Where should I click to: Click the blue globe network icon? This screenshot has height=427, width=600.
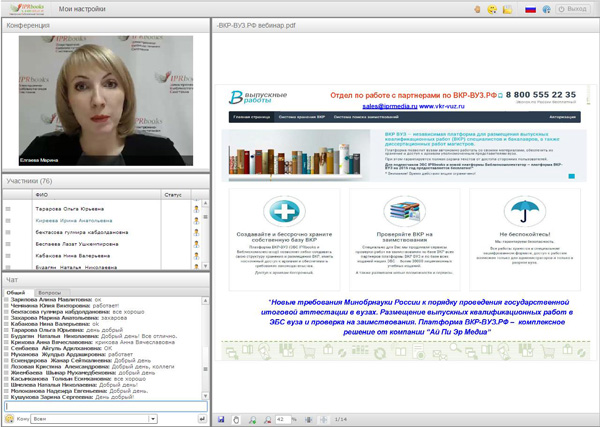[x=546, y=9]
